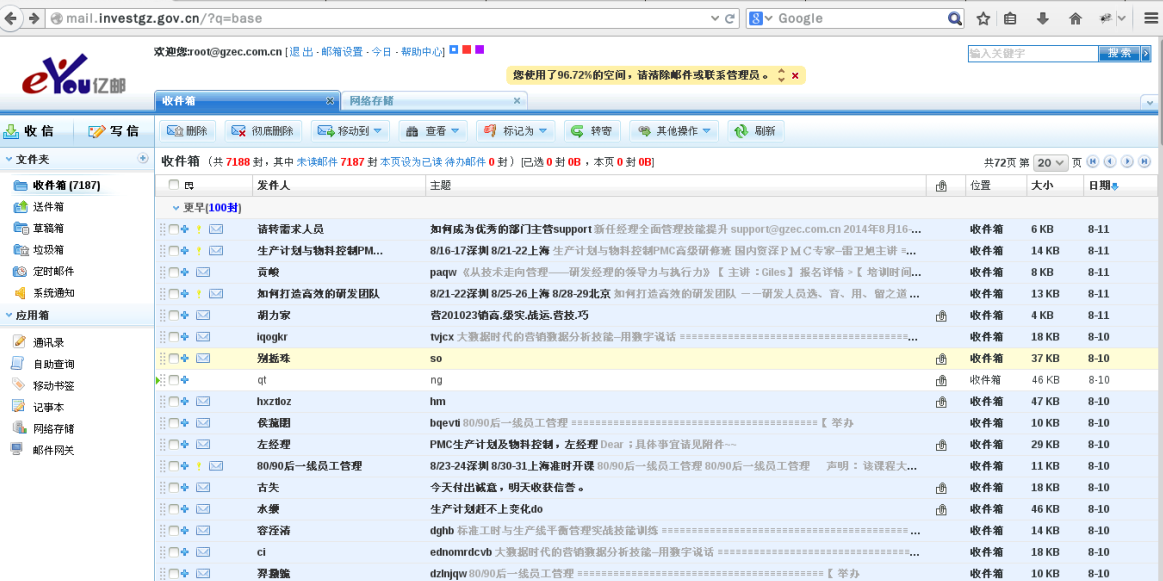Screen dimensions: 1163x581
Task: Collapse the 应用箱 section
Action: click(x=8, y=315)
